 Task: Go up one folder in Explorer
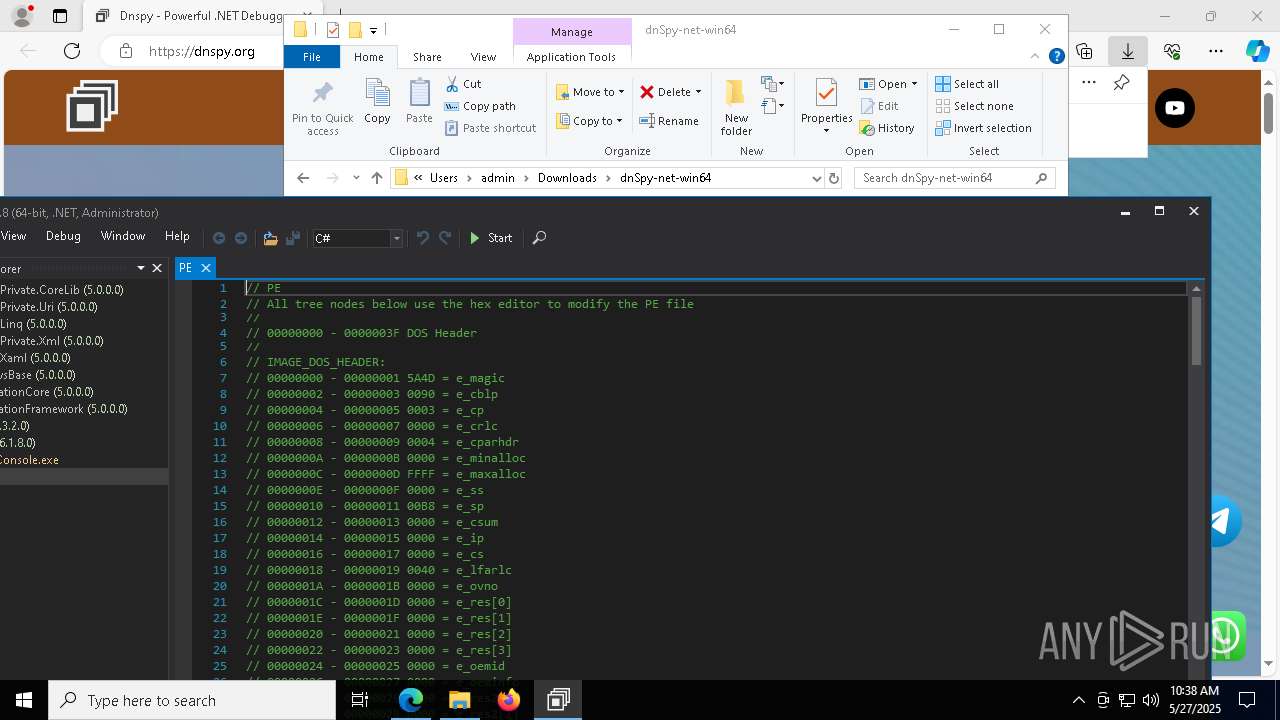[377, 178]
